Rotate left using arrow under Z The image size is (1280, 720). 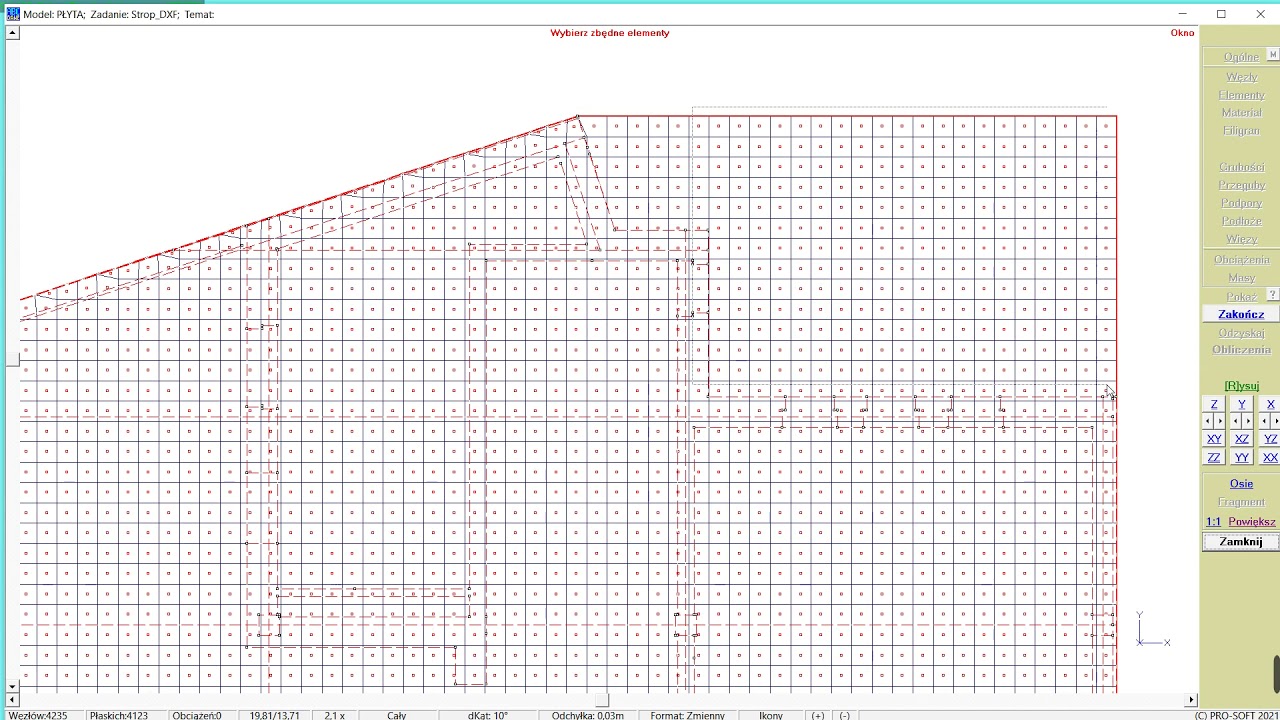point(1208,421)
